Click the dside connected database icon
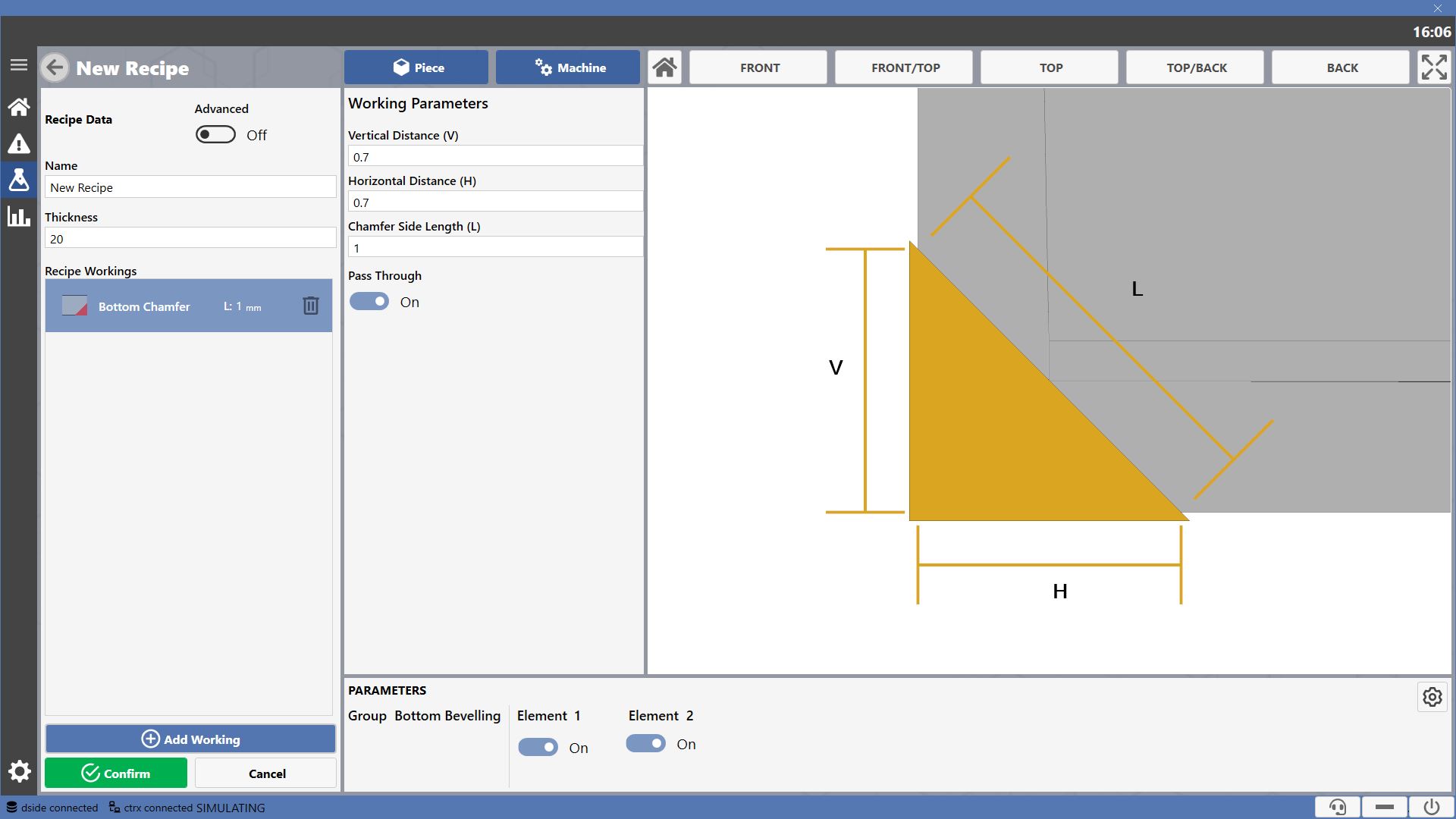Screen dimensions: 1456x819 11,807
